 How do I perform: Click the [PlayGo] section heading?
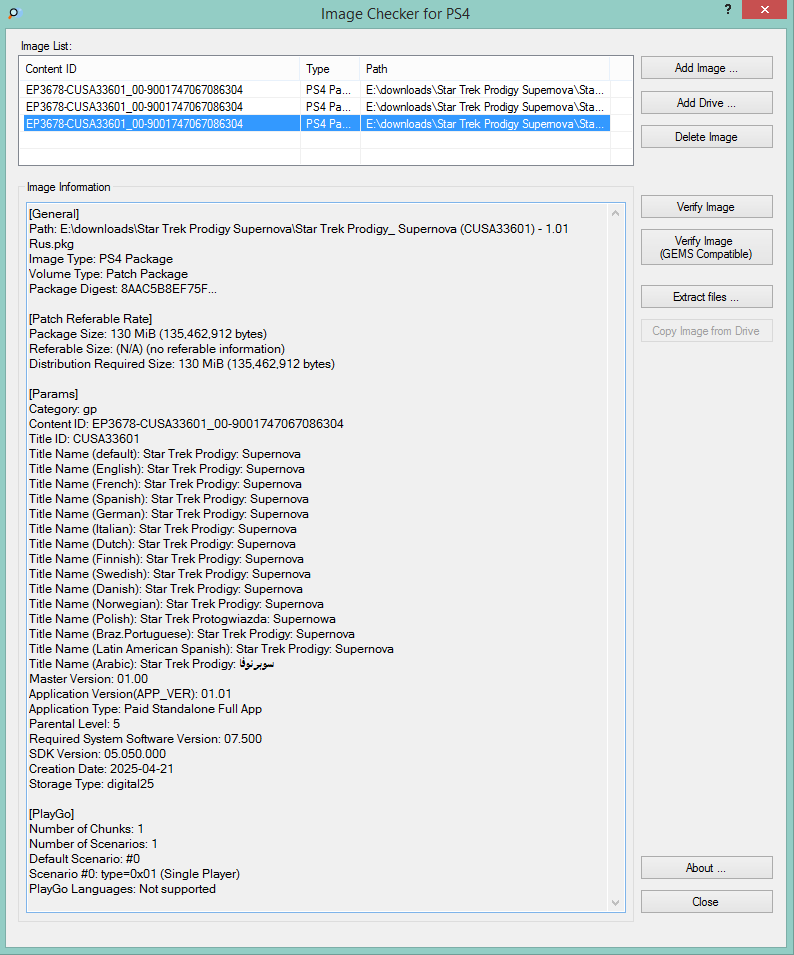pos(52,814)
